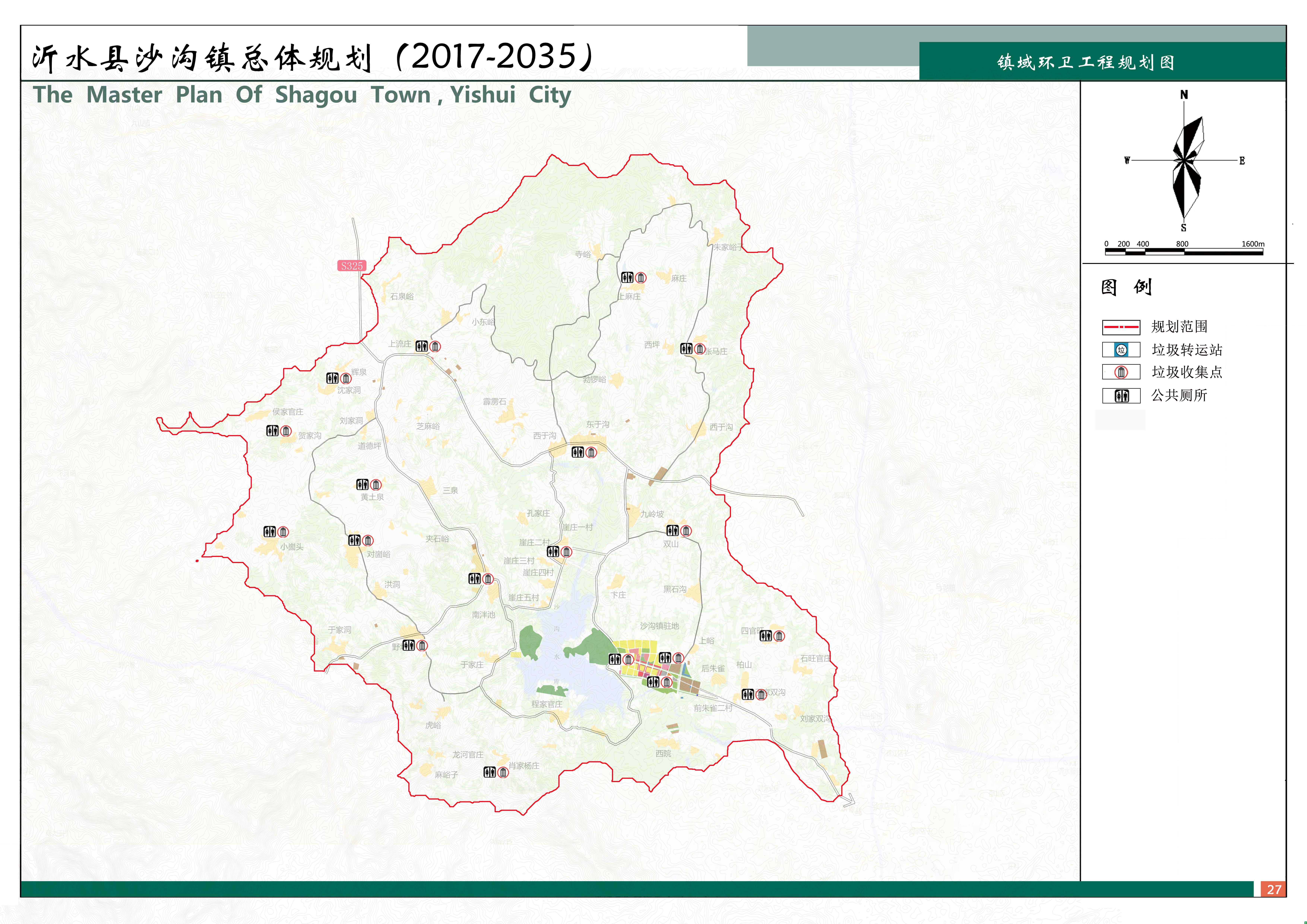Click the public toilet icon above 双山
Screen dimensions: 1307x924
click(672, 531)
